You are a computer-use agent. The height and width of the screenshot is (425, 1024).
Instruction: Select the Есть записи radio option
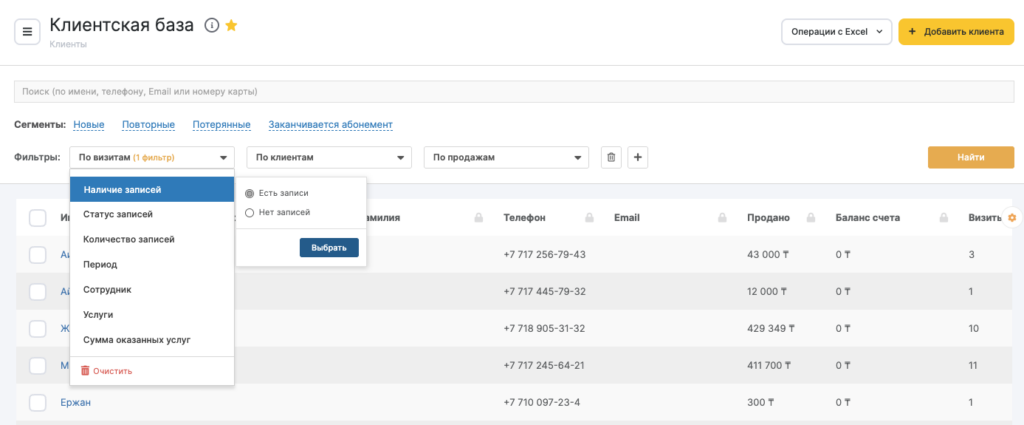pos(250,193)
